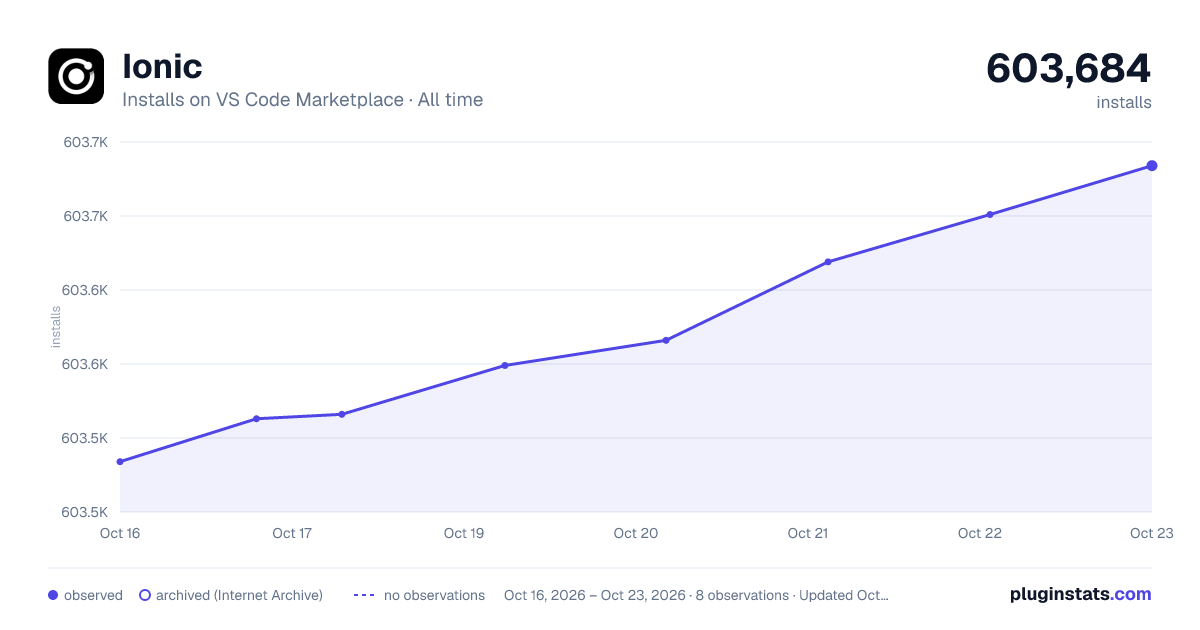1200x630 pixels.
Task: Click the "installs" label under 603,684
Action: pyautogui.click(x=1124, y=103)
